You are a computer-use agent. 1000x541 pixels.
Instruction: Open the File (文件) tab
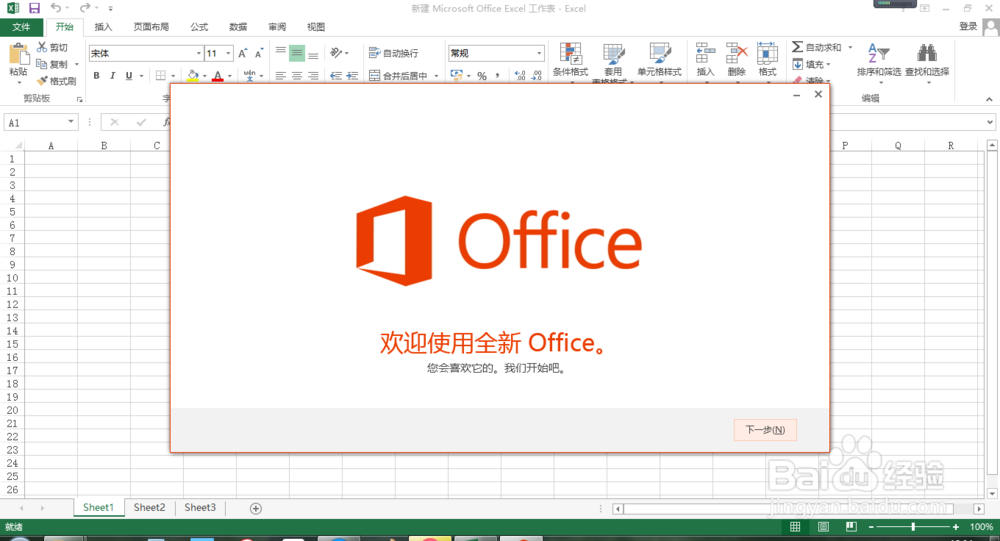pyautogui.click(x=21, y=27)
